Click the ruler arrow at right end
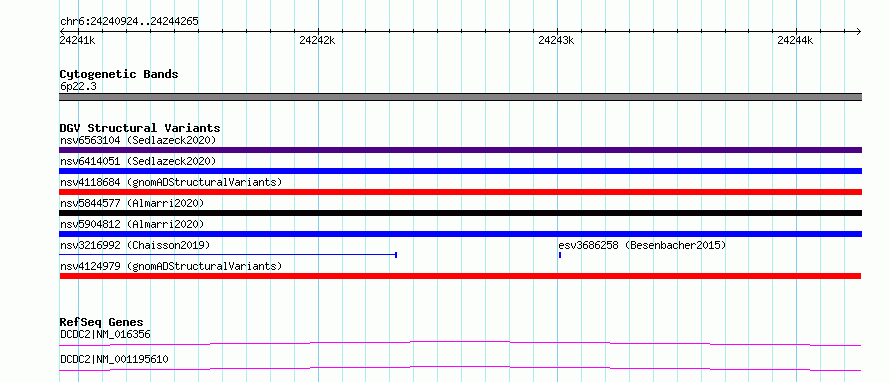Screen dimensions: 890x382 [858, 31]
